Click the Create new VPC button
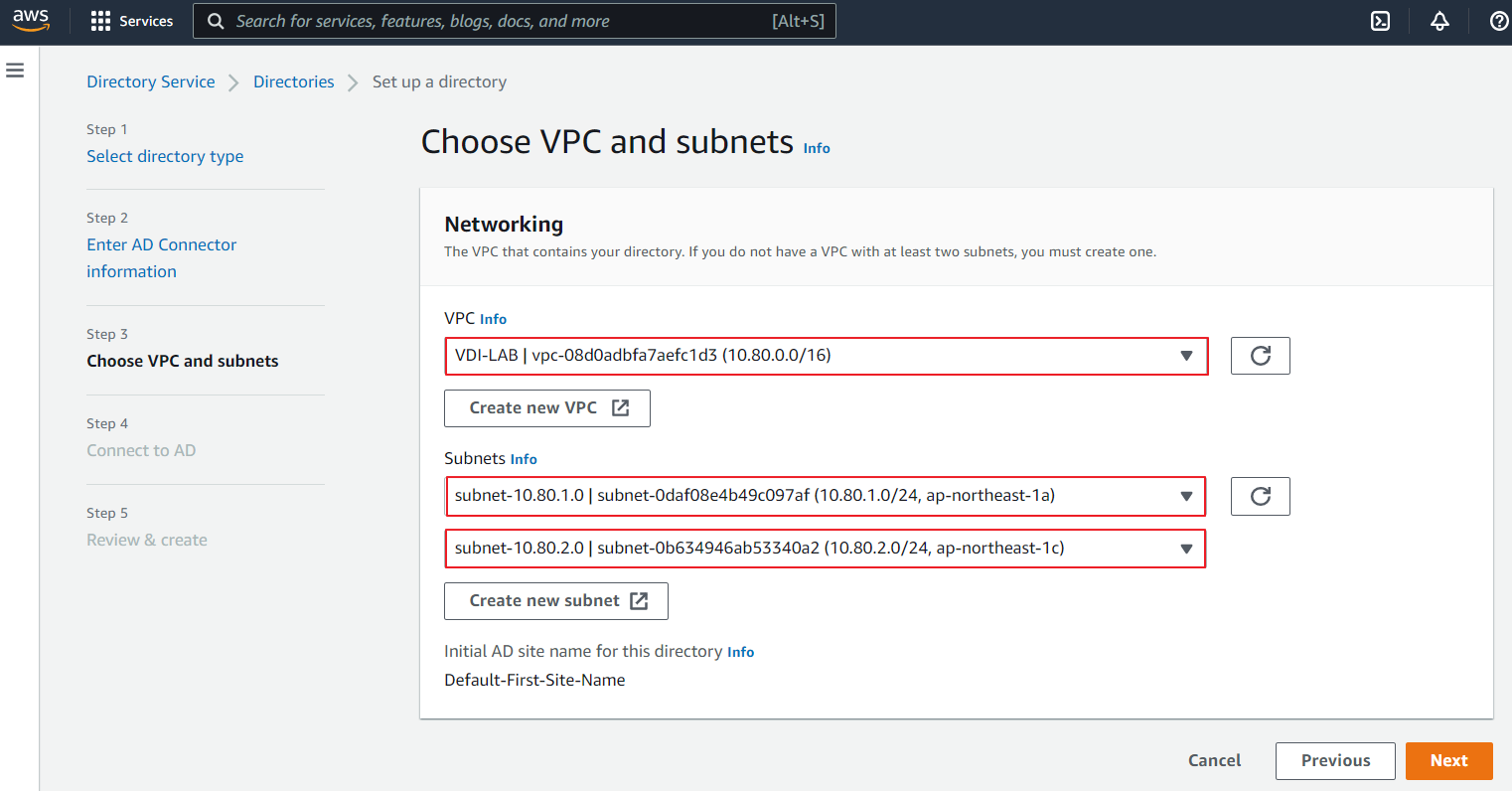 pyautogui.click(x=546, y=408)
